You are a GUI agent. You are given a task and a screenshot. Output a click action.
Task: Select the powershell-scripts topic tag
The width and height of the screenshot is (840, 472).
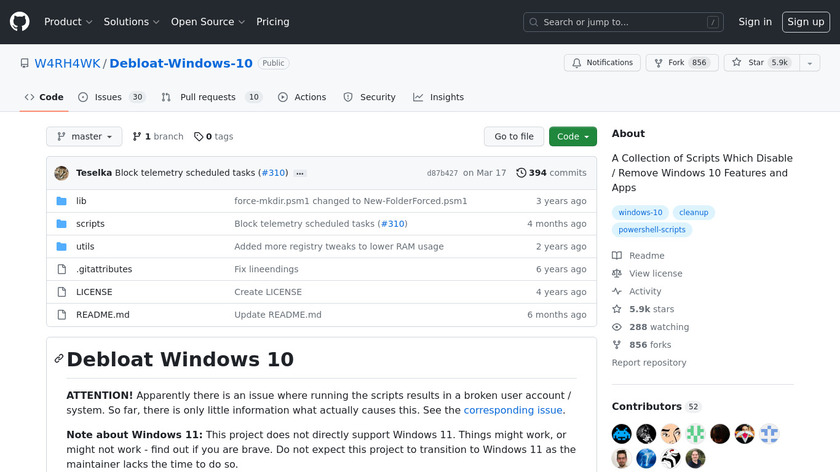pyautogui.click(x=651, y=229)
